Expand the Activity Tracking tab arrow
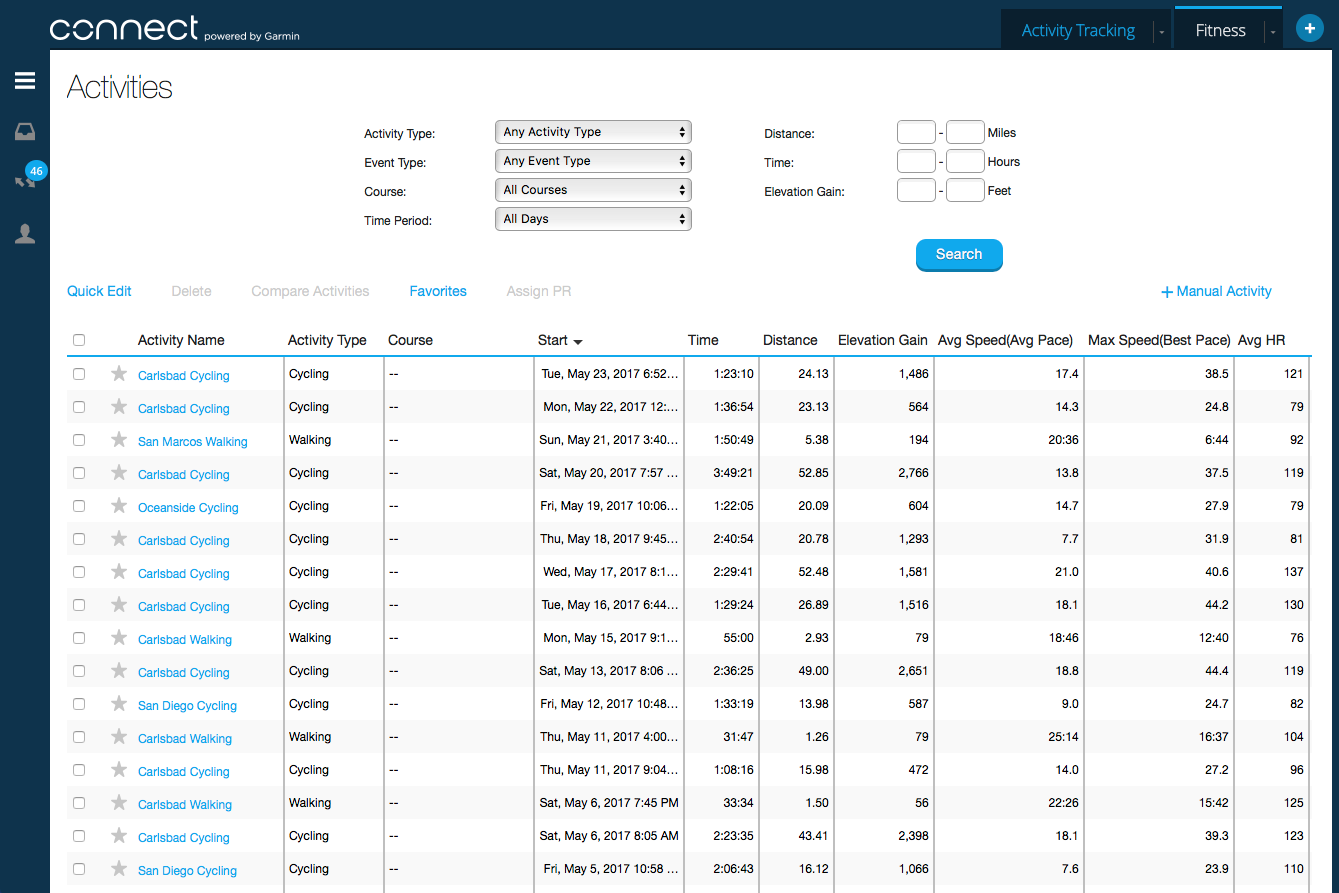 (1161, 32)
